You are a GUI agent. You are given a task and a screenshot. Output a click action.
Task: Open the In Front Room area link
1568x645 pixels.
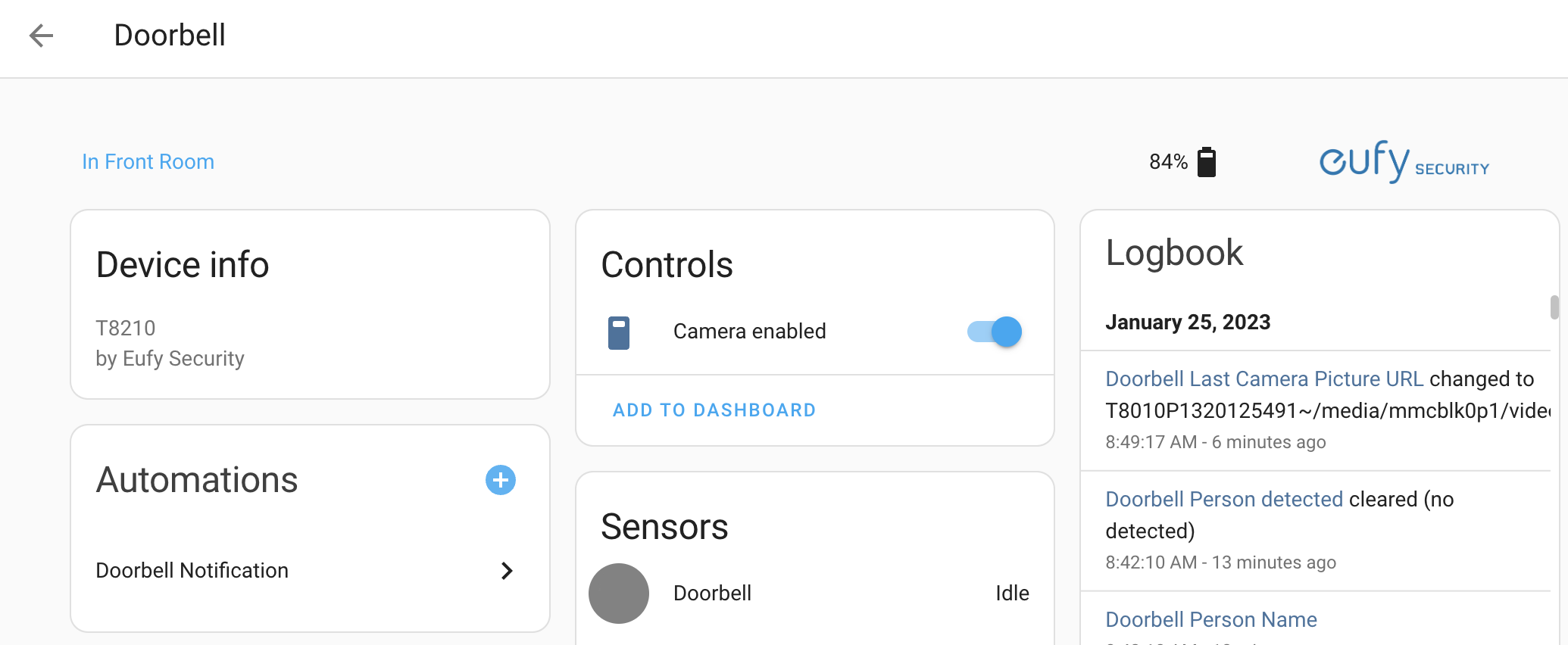pos(148,161)
